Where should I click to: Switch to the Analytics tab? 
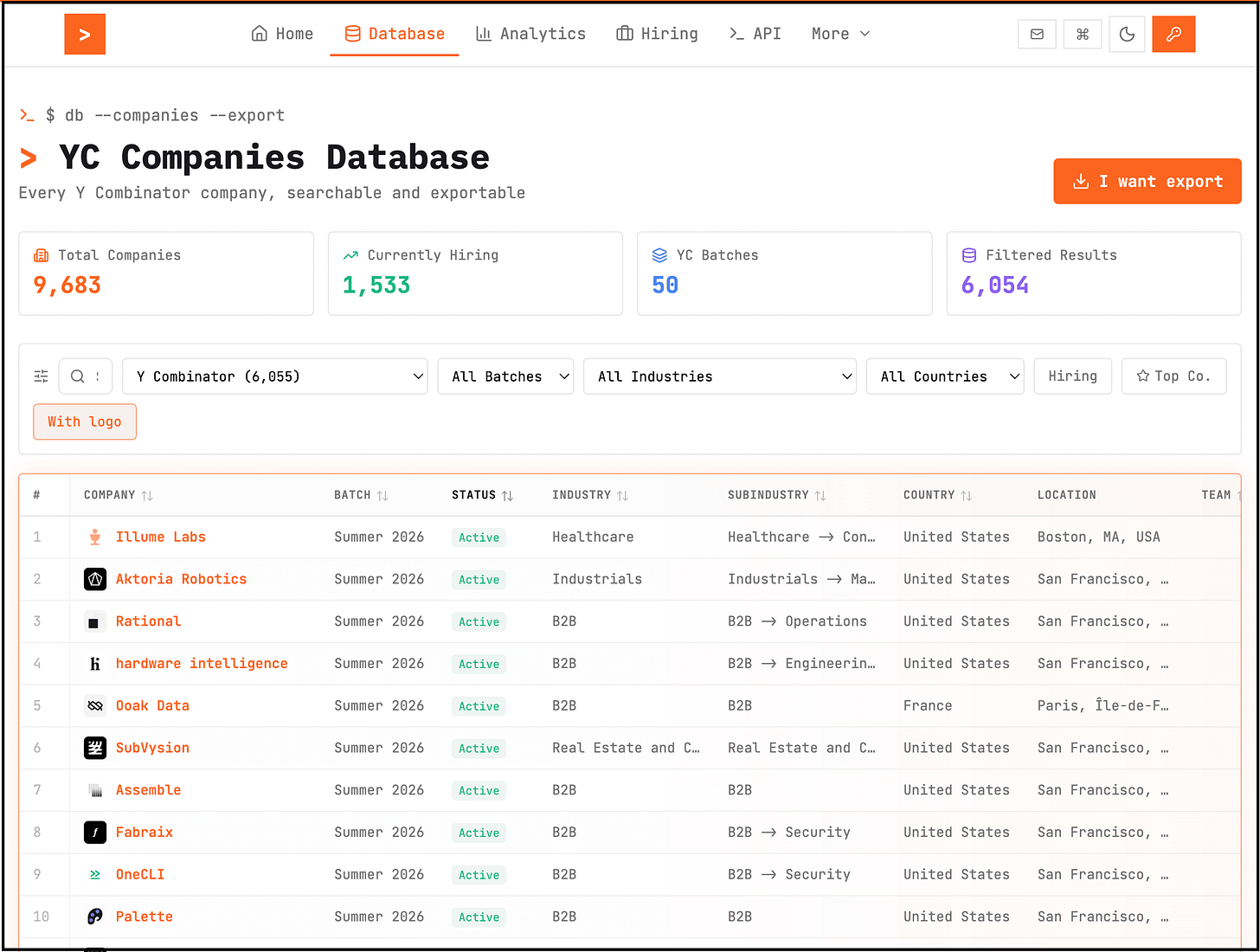point(530,34)
